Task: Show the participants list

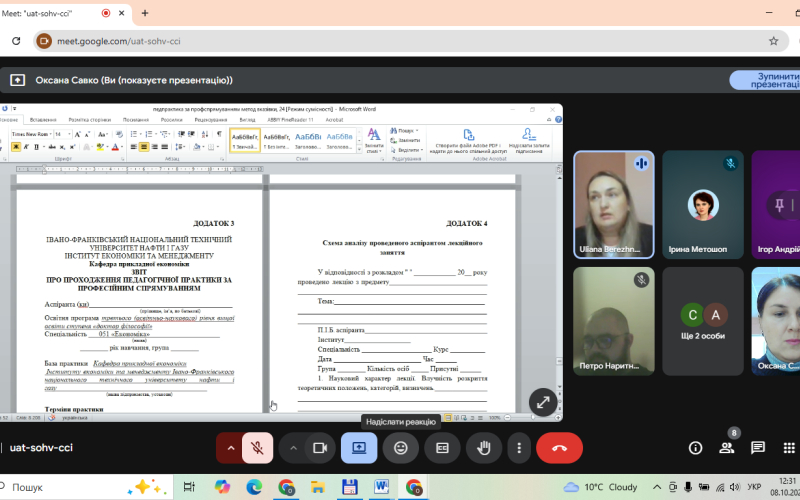Action: pos(727,448)
